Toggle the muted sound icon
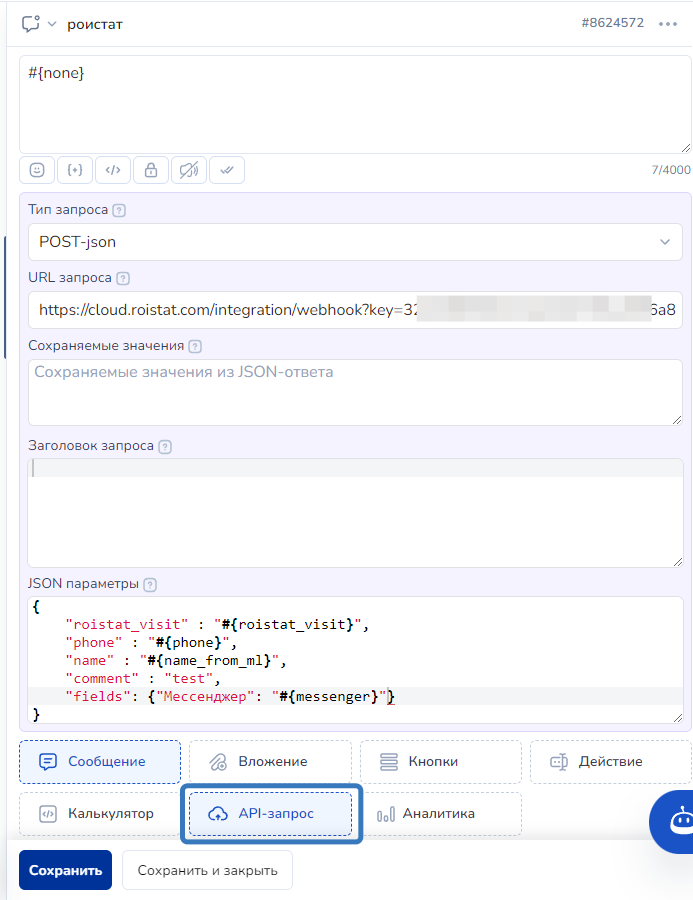This screenshot has width=693, height=900. 188,170
